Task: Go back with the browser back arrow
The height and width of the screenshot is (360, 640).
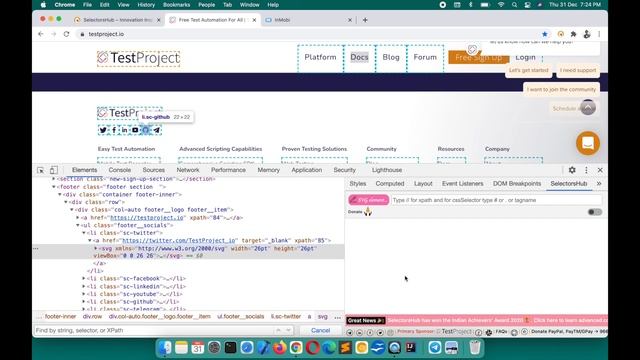Action: [40, 34]
